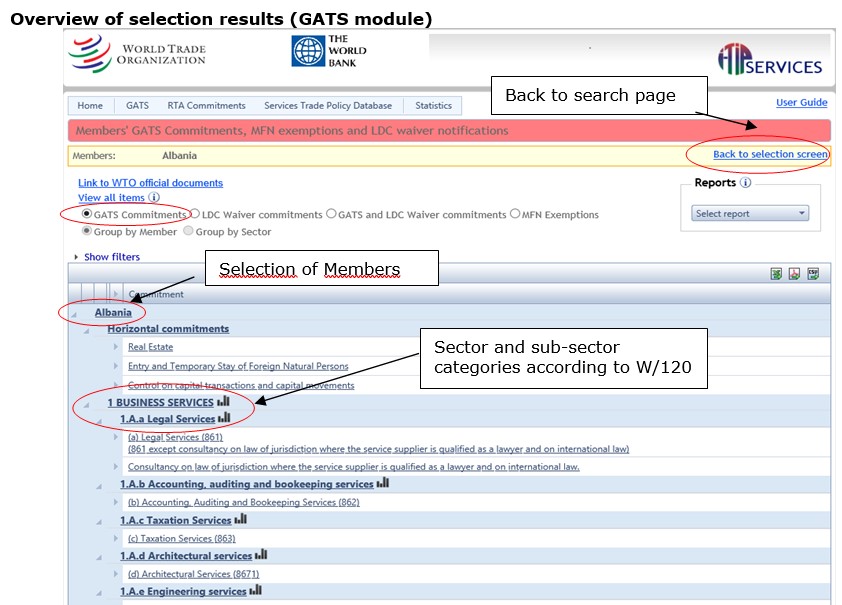Select GATS Commitments radio button
Viewport: 842px width, 605px height.
[x=86, y=214]
